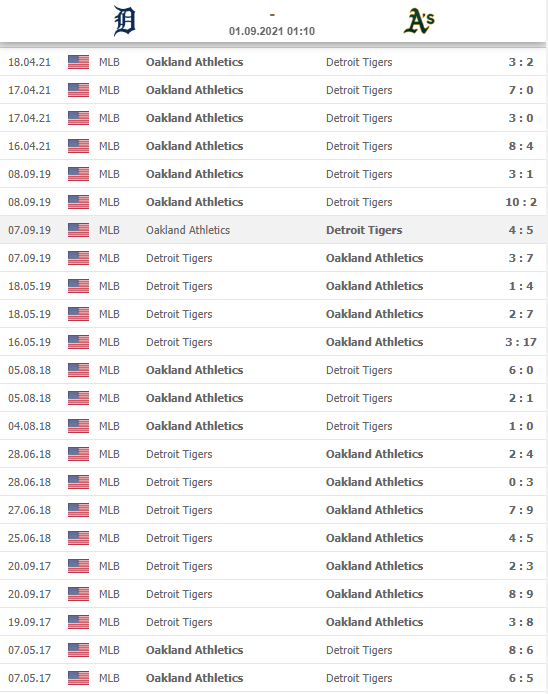Click the match date 01.09.2021 01:10 header
The width and height of the screenshot is (548, 694).
coord(272,31)
